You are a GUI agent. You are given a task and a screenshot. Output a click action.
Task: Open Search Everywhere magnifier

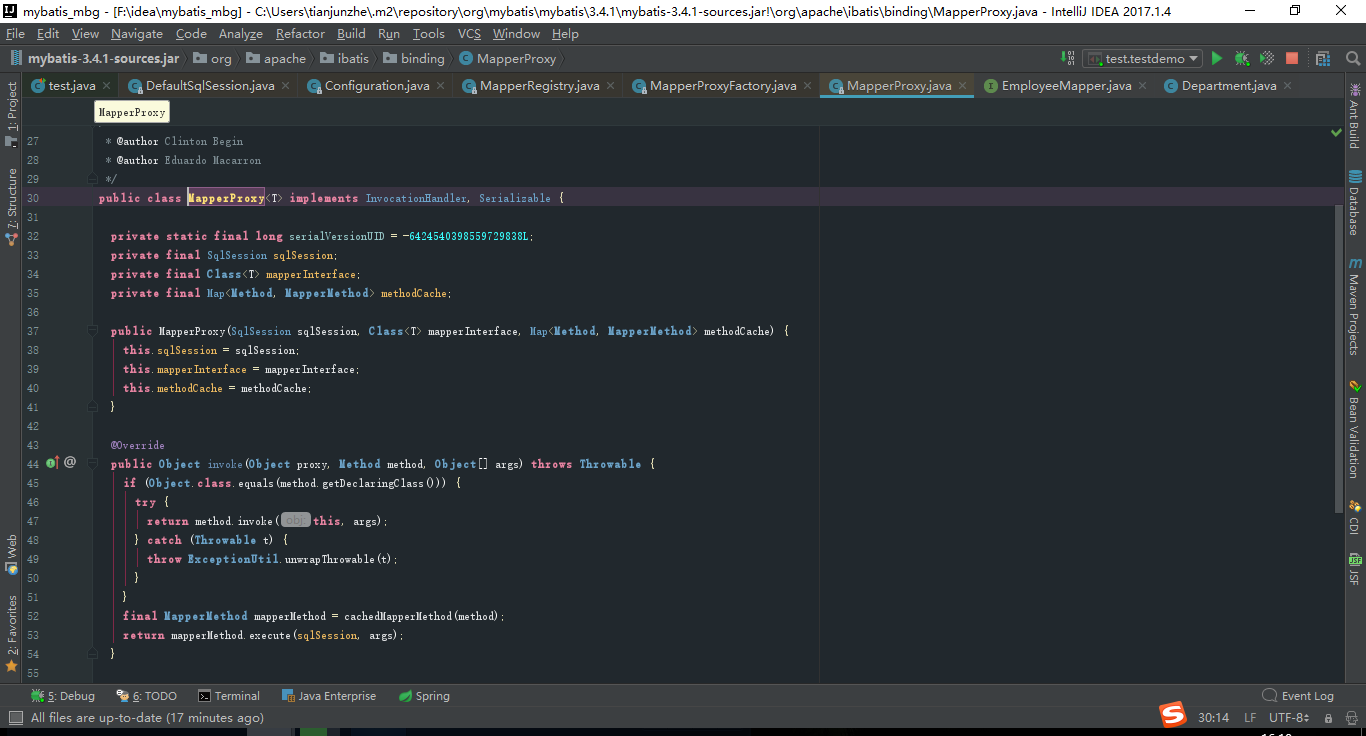(1354, 58)
